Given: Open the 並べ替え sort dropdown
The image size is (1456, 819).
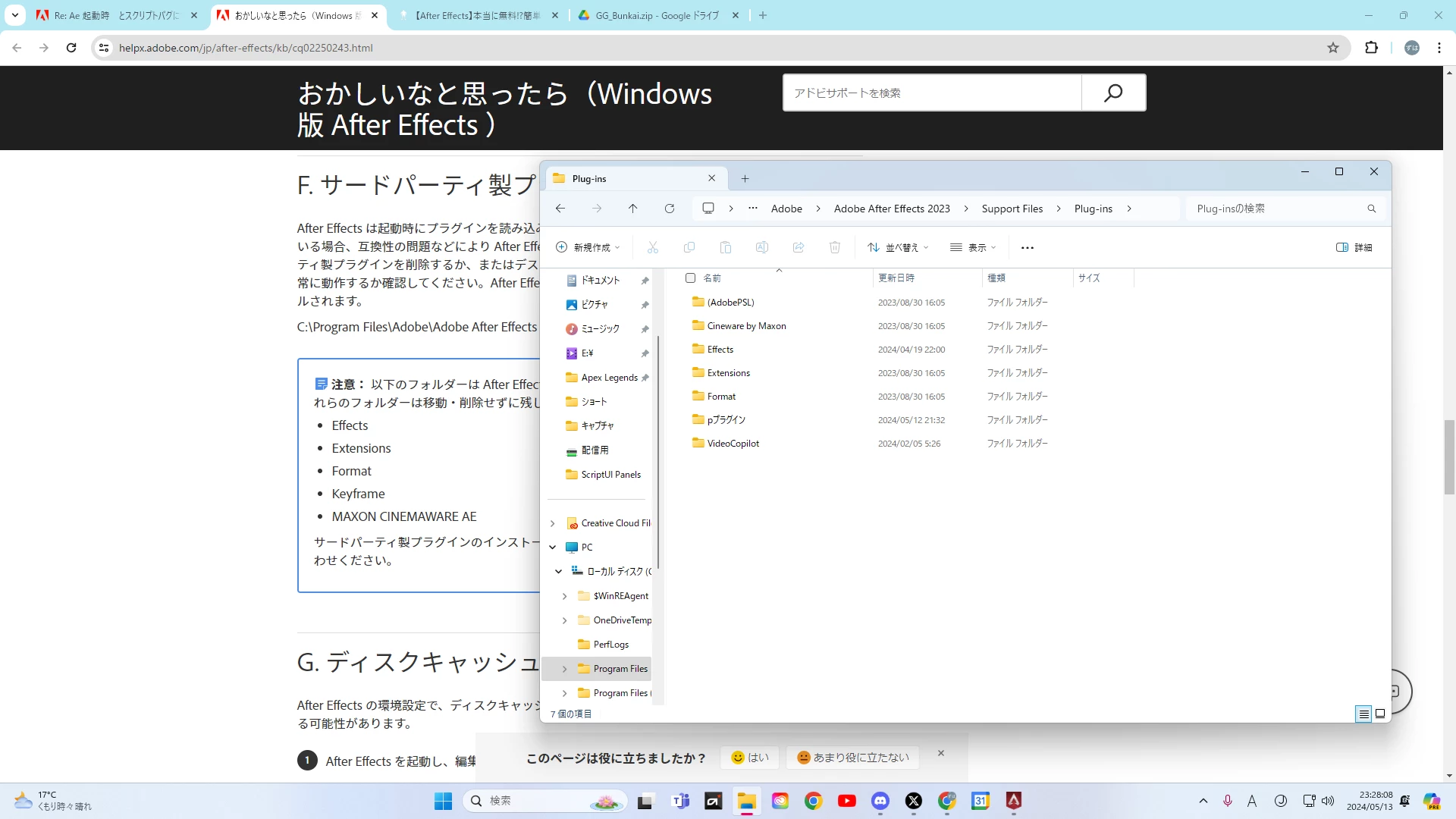Looking at the screenshot, I should tap(898, 248).
